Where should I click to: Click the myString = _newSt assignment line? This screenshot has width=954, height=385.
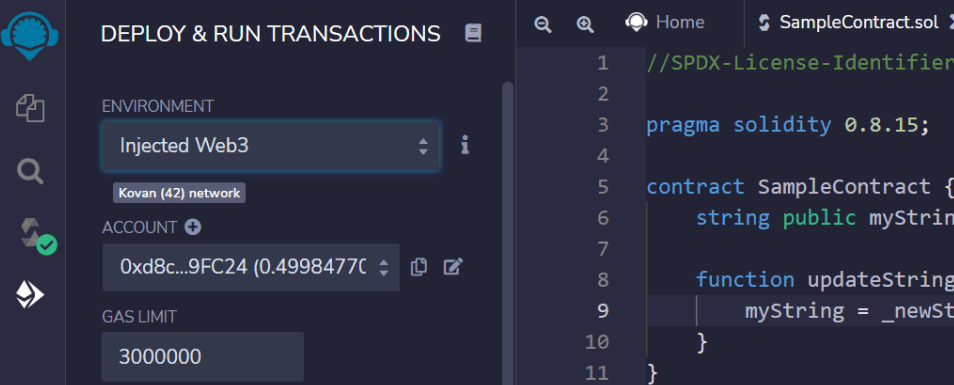849,311
